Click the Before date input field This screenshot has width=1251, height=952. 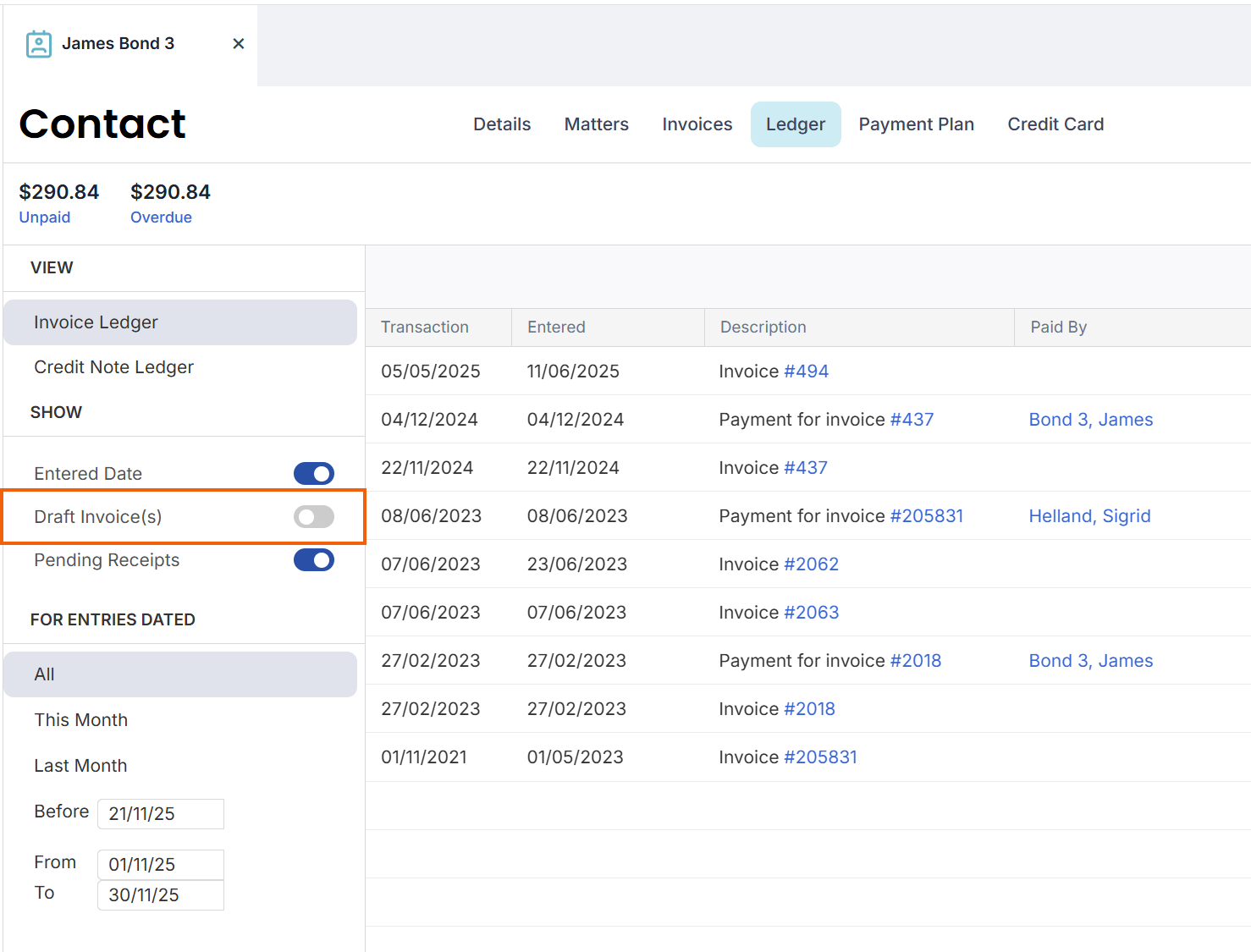160,814
